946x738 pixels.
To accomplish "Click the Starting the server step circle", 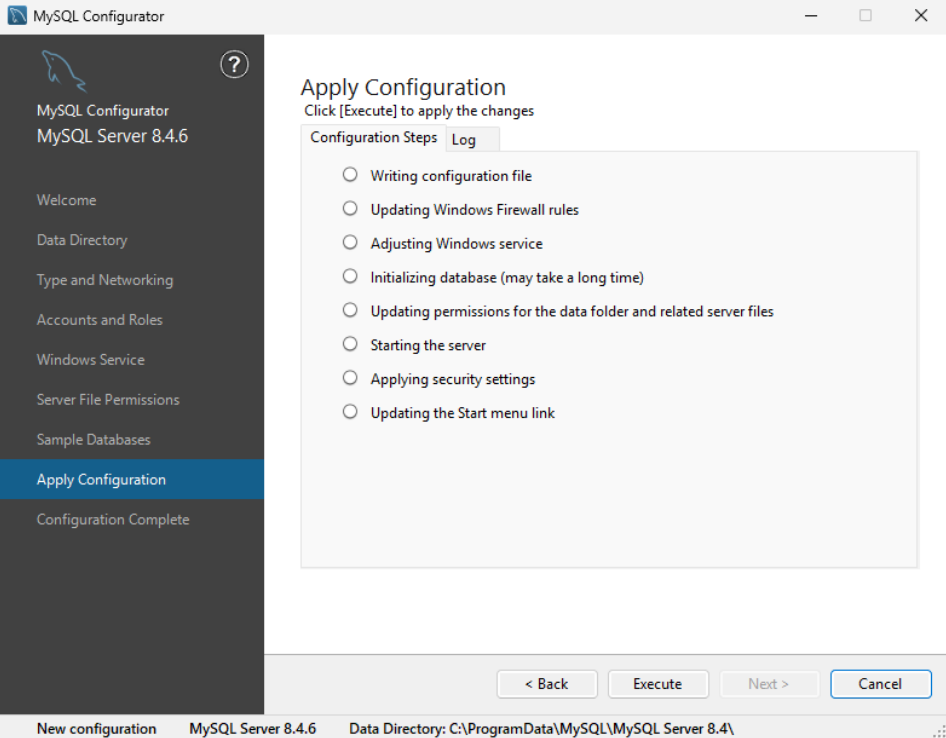I will tap(350, 344).
